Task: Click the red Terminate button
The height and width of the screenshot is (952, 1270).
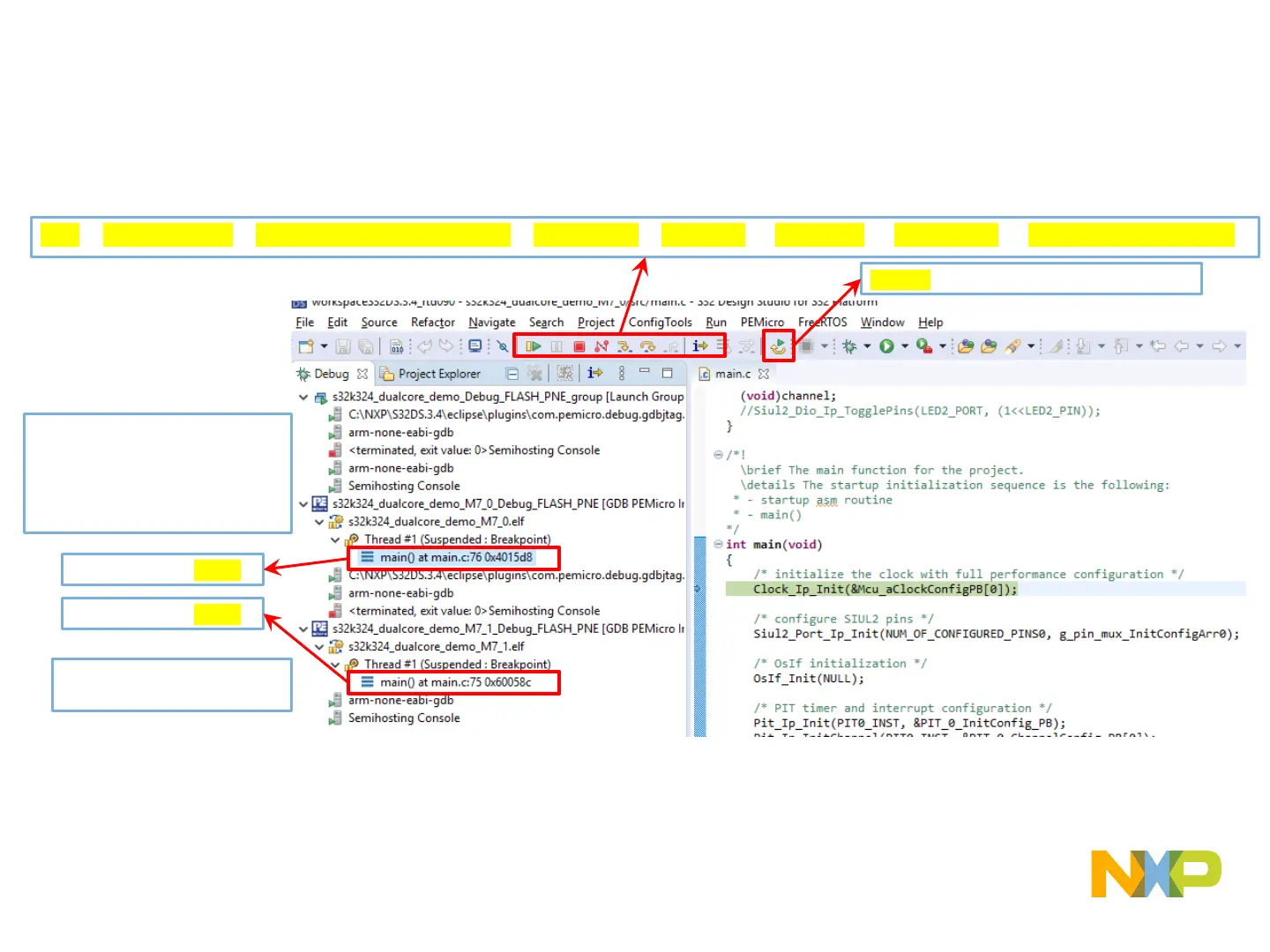Action: (579, 346)
